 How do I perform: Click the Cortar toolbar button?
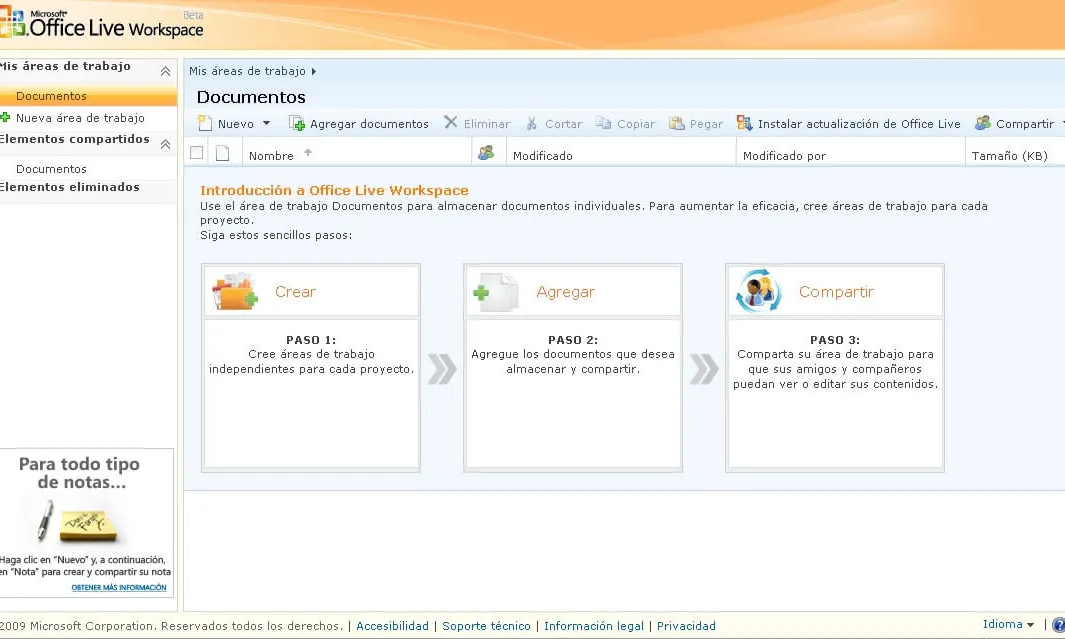[554, 124]
